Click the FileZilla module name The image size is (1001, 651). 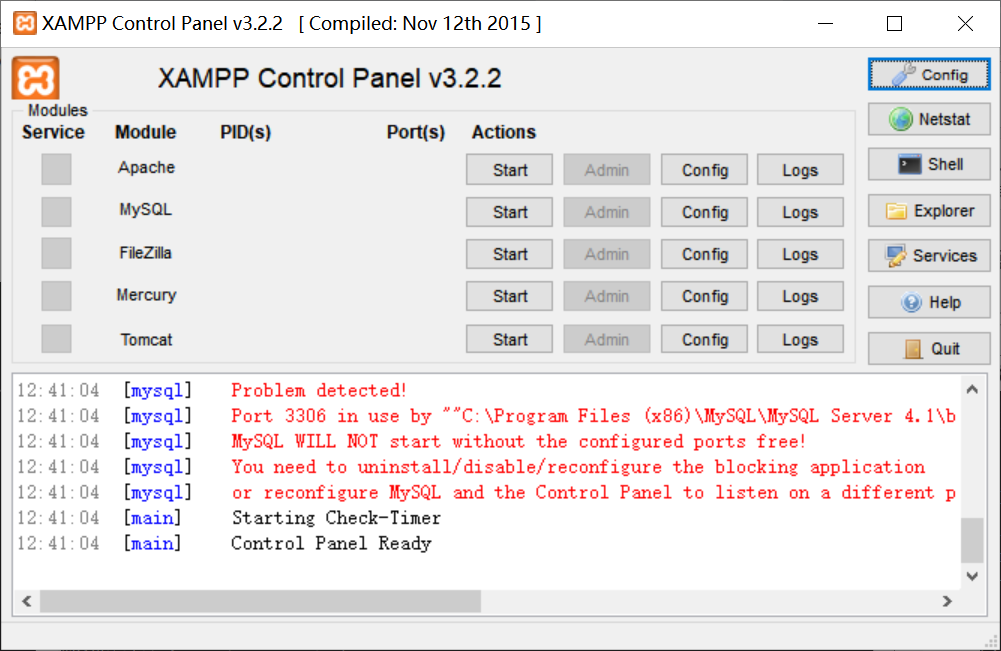pyautogui.click(x=146, y=253)
